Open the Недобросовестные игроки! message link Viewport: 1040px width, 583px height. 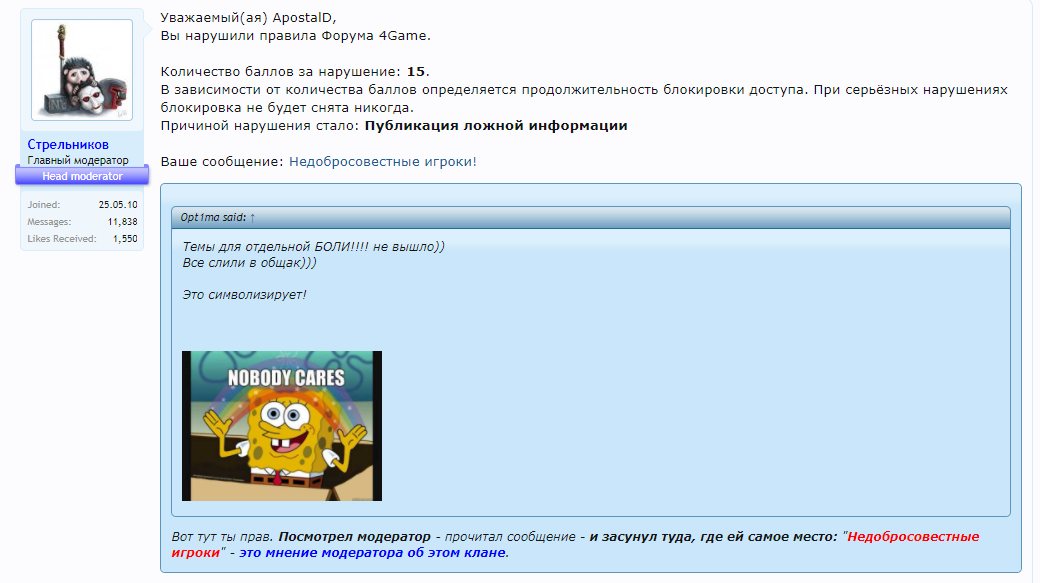click(x=383, y=162)
